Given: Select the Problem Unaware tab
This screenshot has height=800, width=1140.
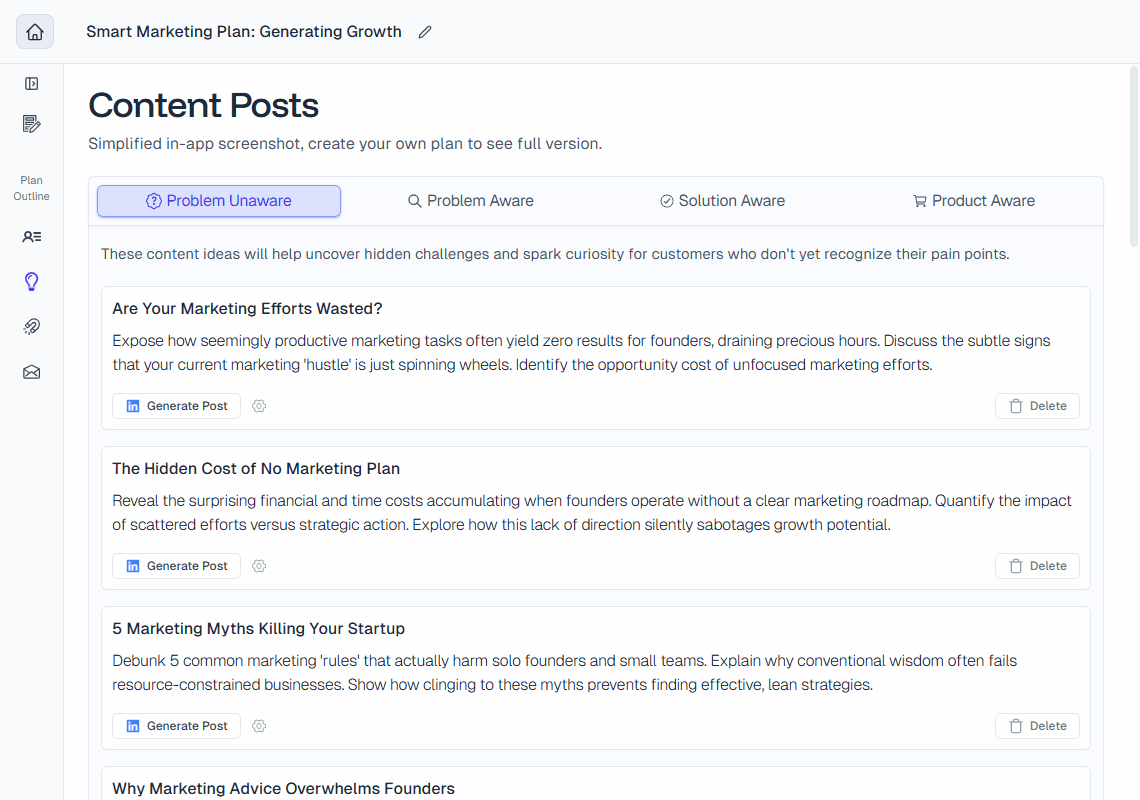Looking at the screenshot, I should (x=219, y=201).
